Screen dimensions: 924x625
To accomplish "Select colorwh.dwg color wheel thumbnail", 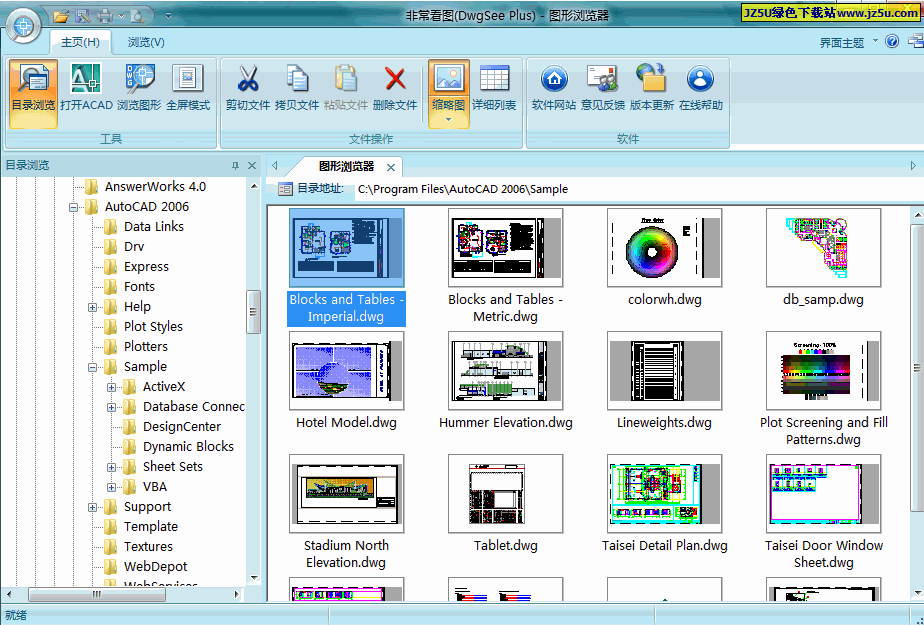I will [x=664, y=247].
